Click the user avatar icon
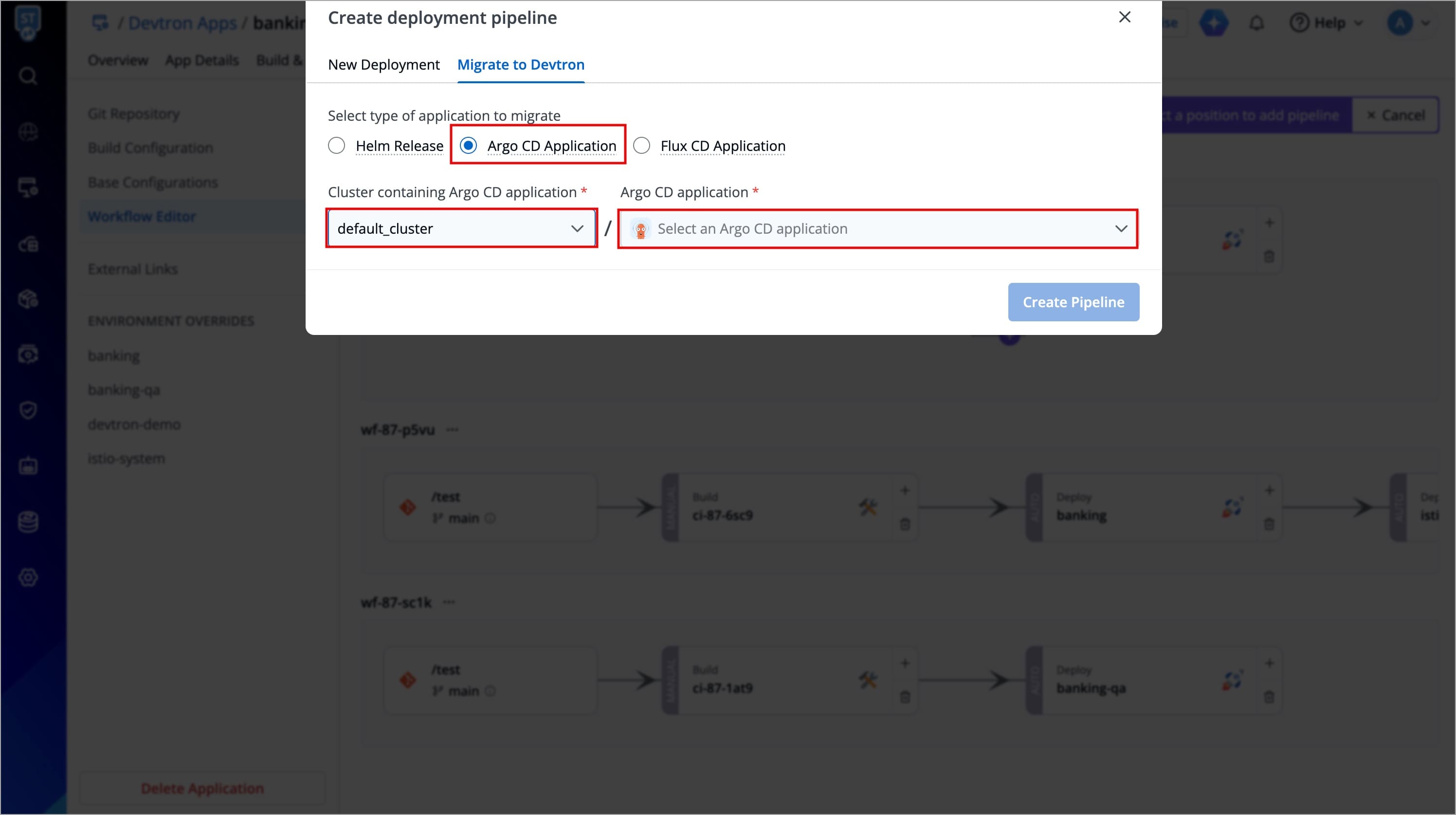 coord(1400,23)
